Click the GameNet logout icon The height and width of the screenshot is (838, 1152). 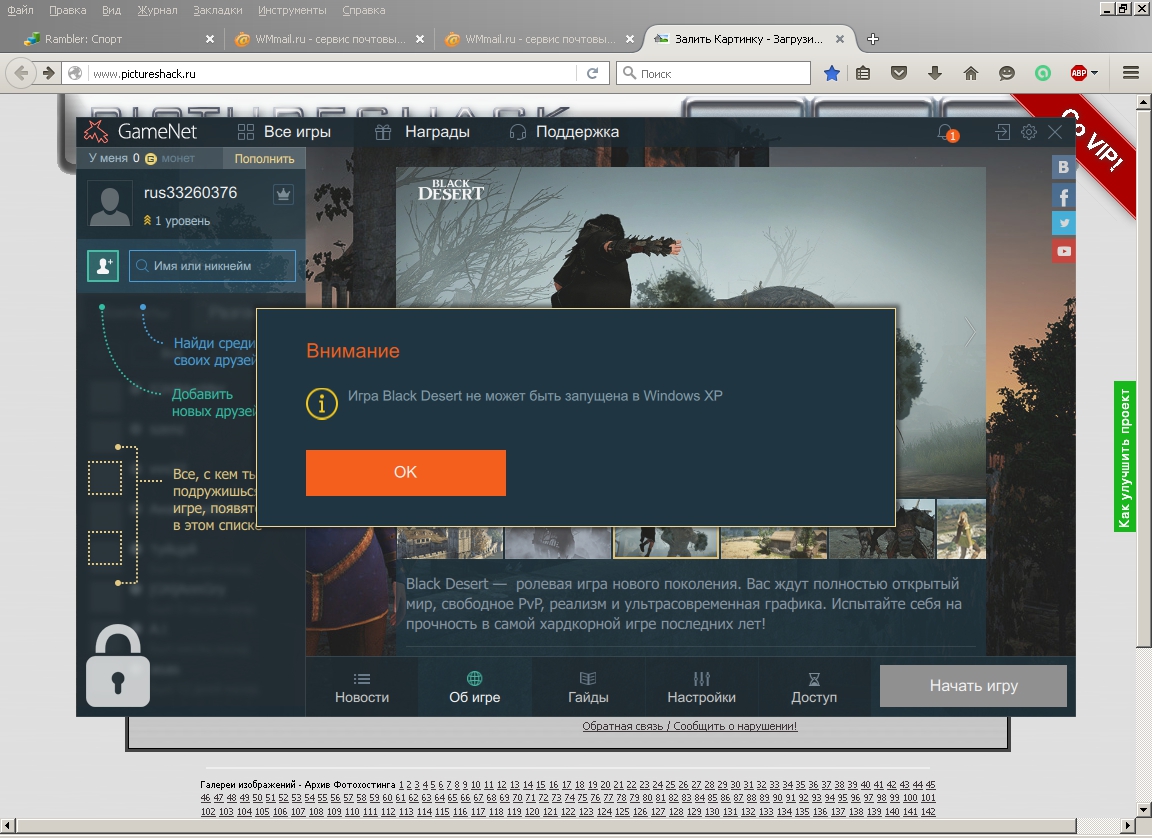[x=1002, y=132]
